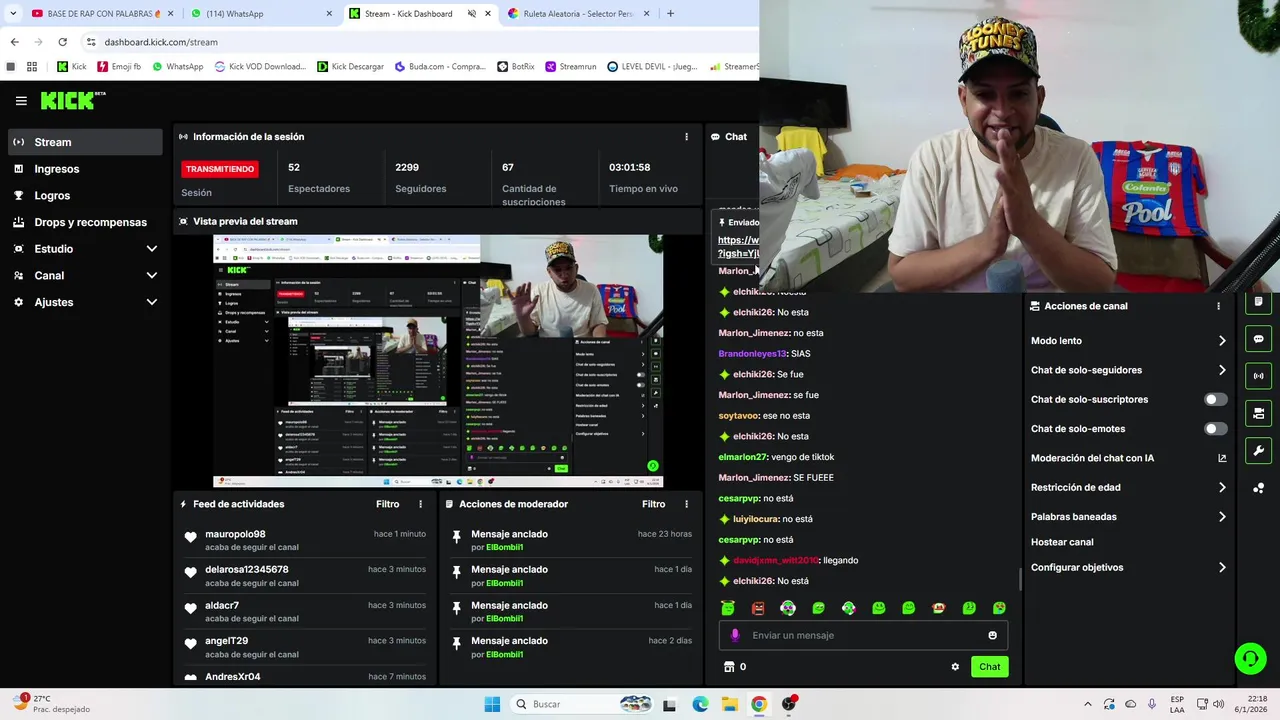Image resolution: width=1280 pixels, height=720 pixels.
Task: Mute the Kick Dashboard tab audio
Action: click(472, 14)
